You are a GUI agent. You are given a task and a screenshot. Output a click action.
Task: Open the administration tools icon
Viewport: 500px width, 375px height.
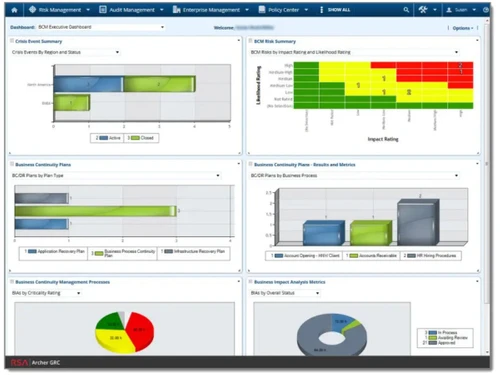(423, 10)
